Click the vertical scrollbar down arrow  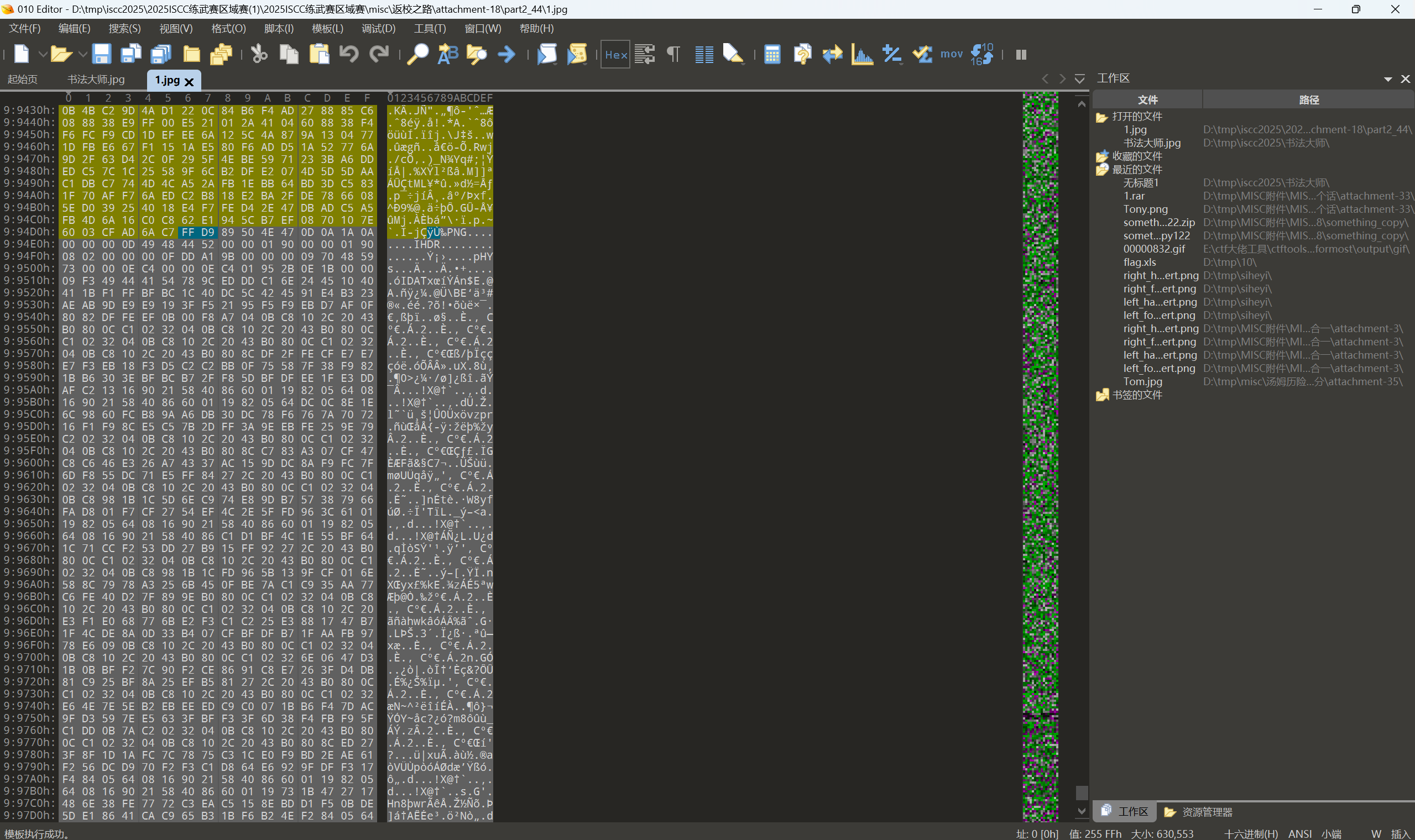tap(1081, 811)
